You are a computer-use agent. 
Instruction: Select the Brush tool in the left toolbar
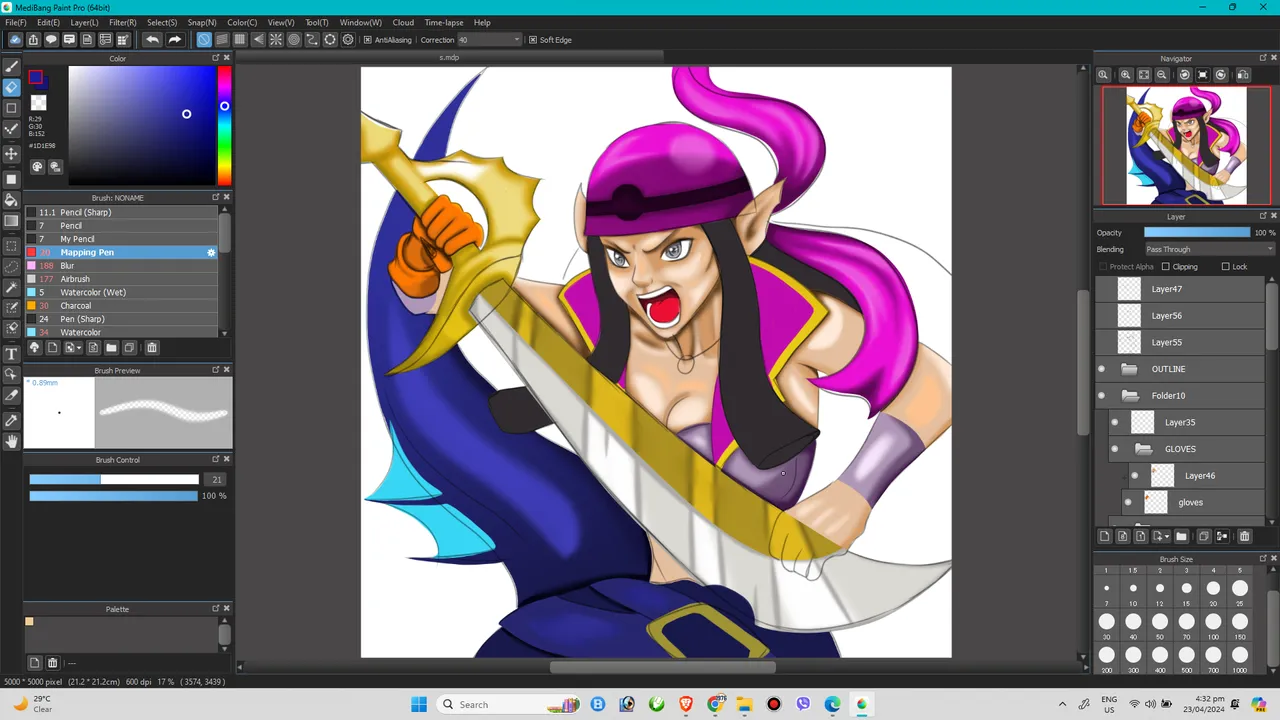12,66
